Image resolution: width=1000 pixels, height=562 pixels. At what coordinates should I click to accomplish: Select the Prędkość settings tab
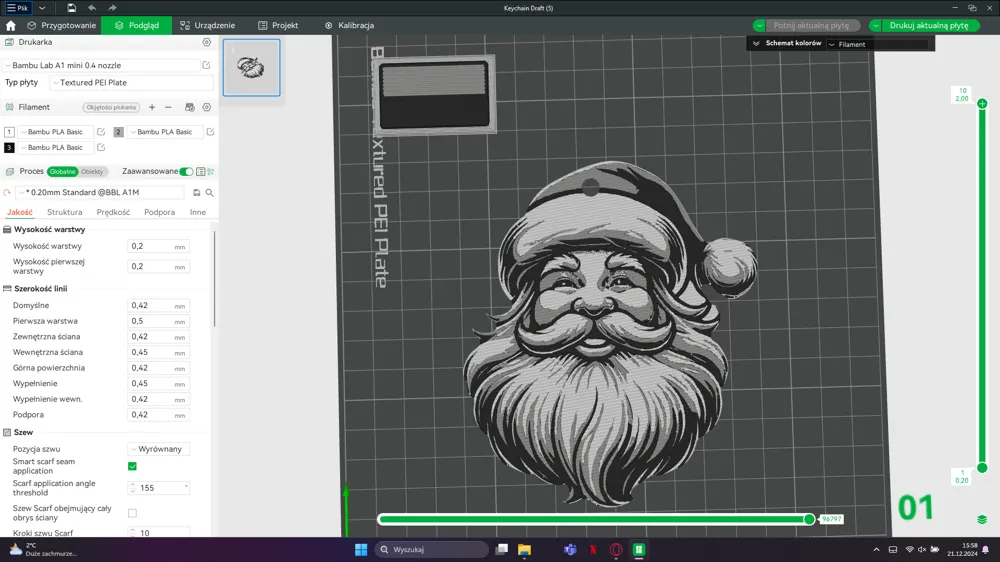tap(114, 212)
